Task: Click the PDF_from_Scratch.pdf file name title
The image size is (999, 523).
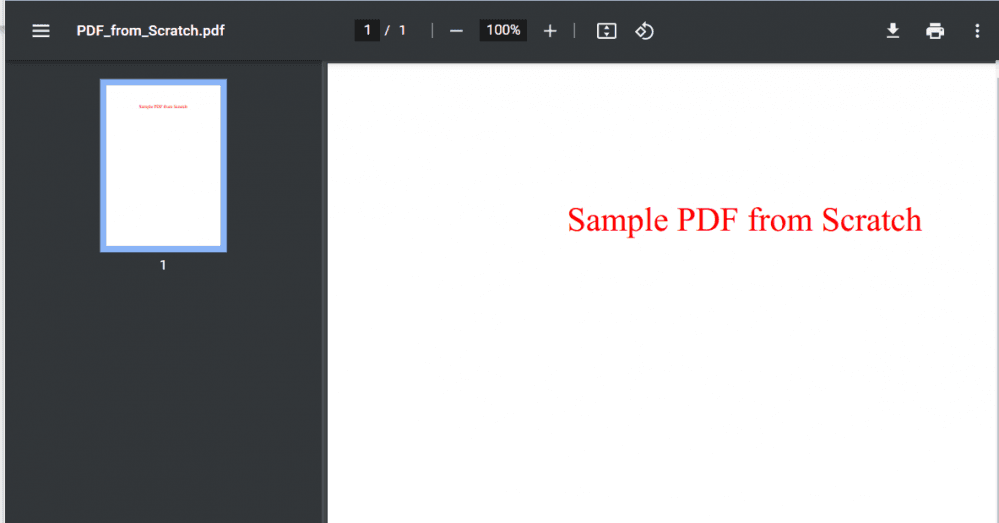Action: tap(150, 31)
